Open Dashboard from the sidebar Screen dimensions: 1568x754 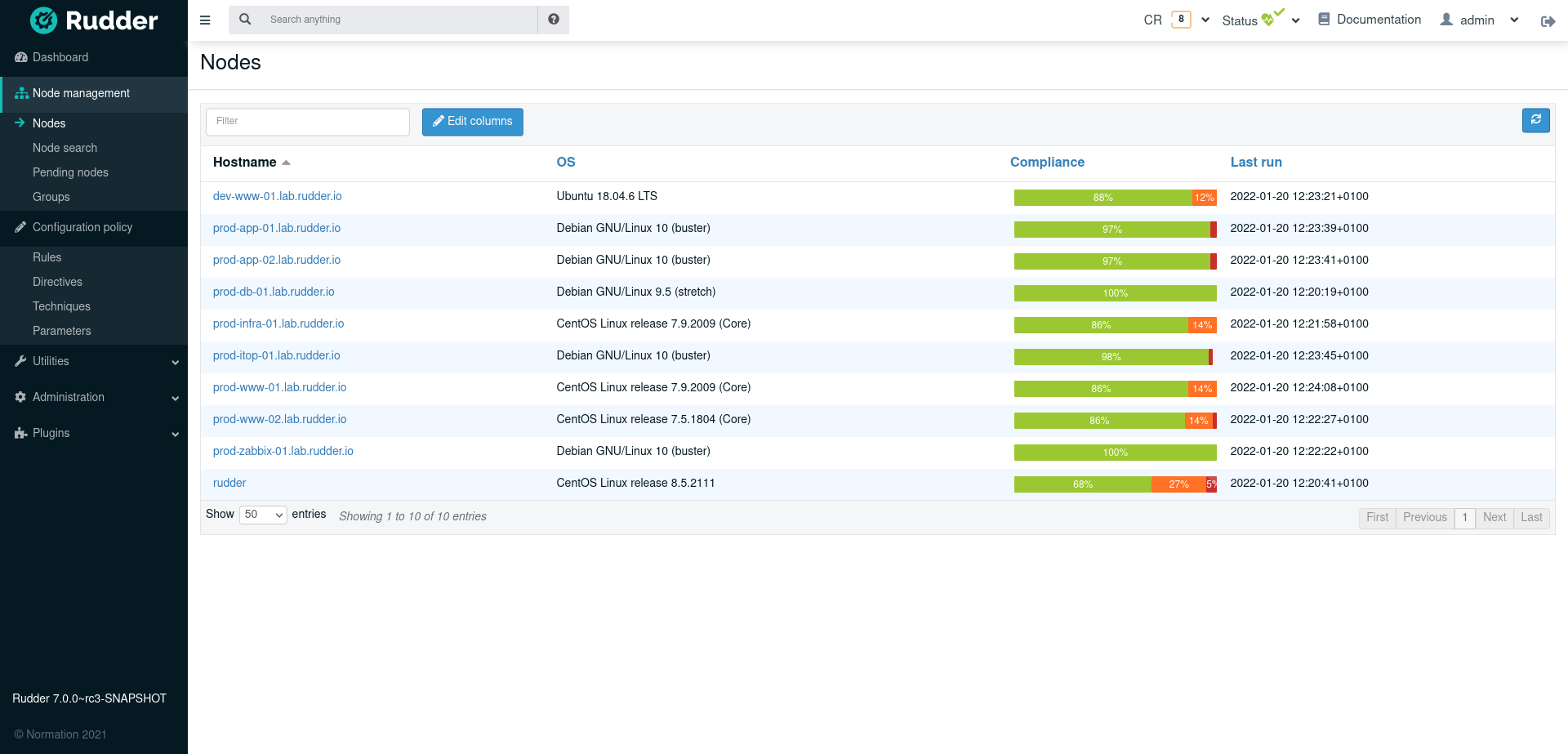point(60,57)
